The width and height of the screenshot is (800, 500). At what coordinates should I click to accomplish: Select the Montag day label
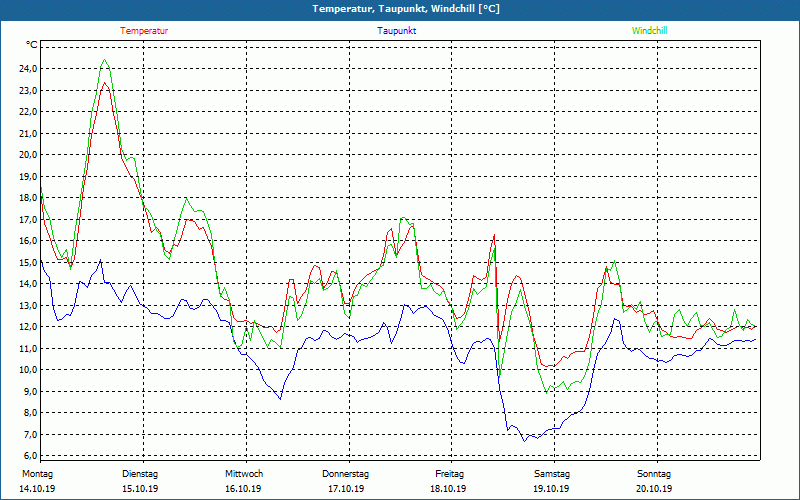click(x=37, y=474)
